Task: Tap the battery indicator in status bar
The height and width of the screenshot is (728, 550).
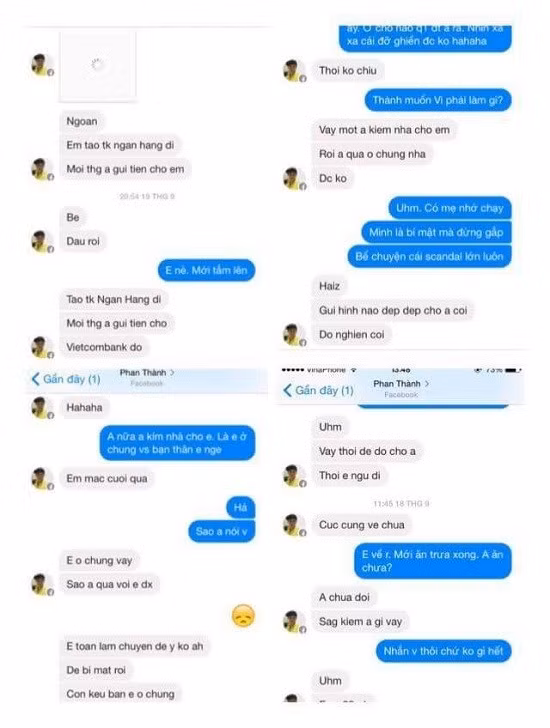Action: [512, 370]
